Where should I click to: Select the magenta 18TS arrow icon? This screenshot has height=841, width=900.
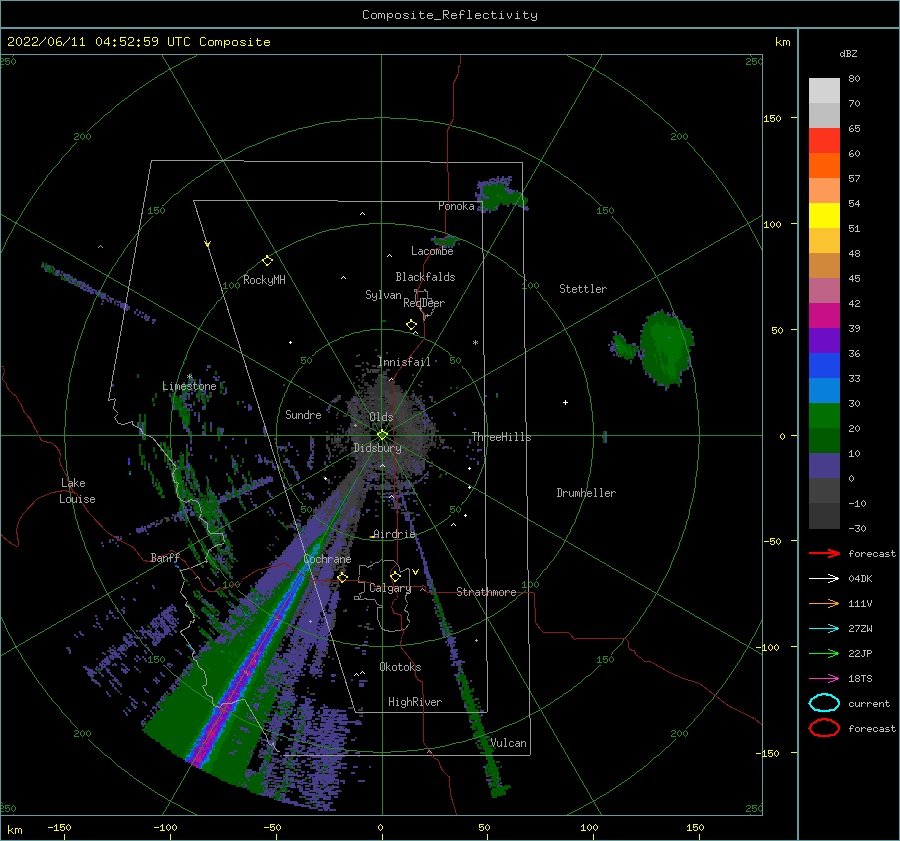[824, 679]
